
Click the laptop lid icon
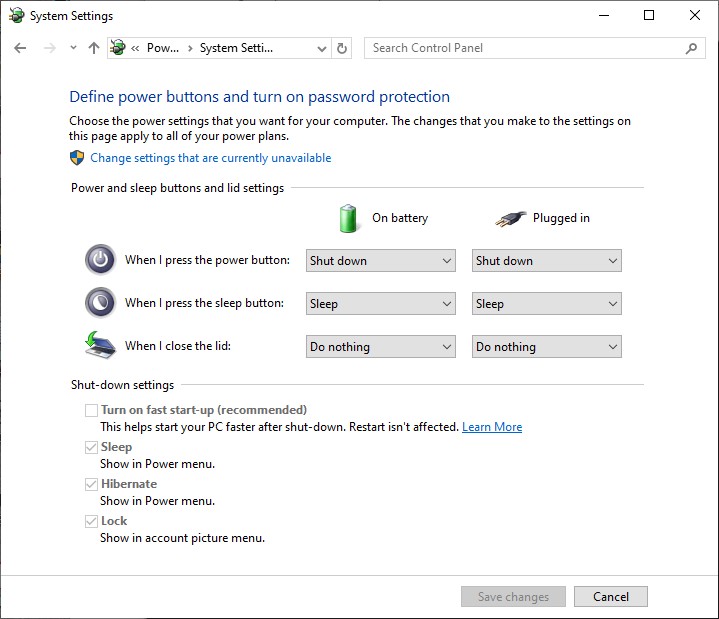(x=100, y=345)
